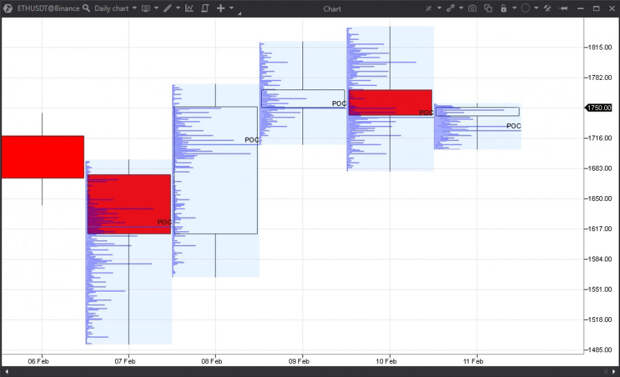Click the horizontal scrollbar left arrow
This screenshot has width=620, height=377.
(7, 371)
